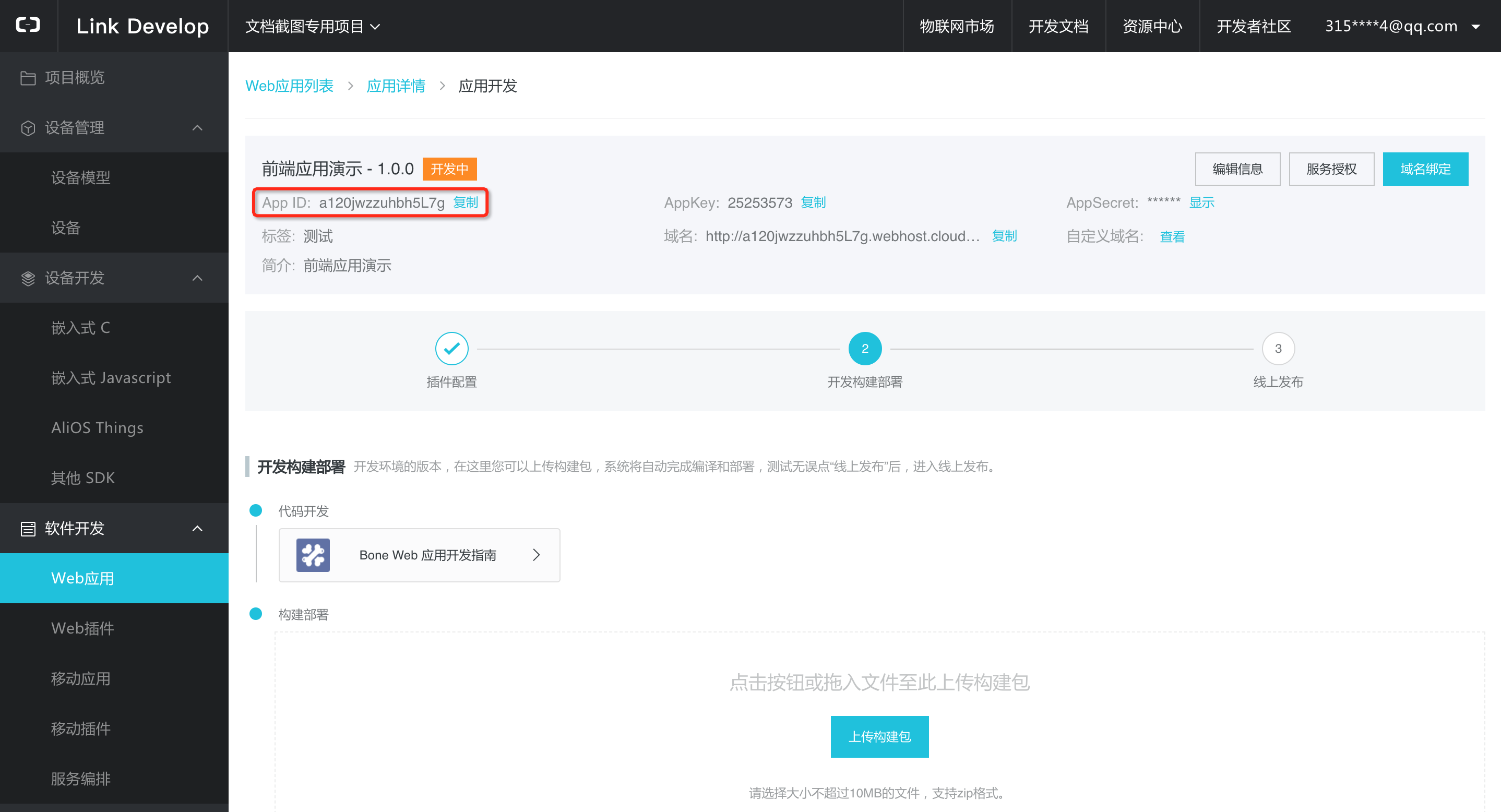The image size is (1501, 812).
Task: Select 移动插件 in sidebar
Action: pos(114,729)
